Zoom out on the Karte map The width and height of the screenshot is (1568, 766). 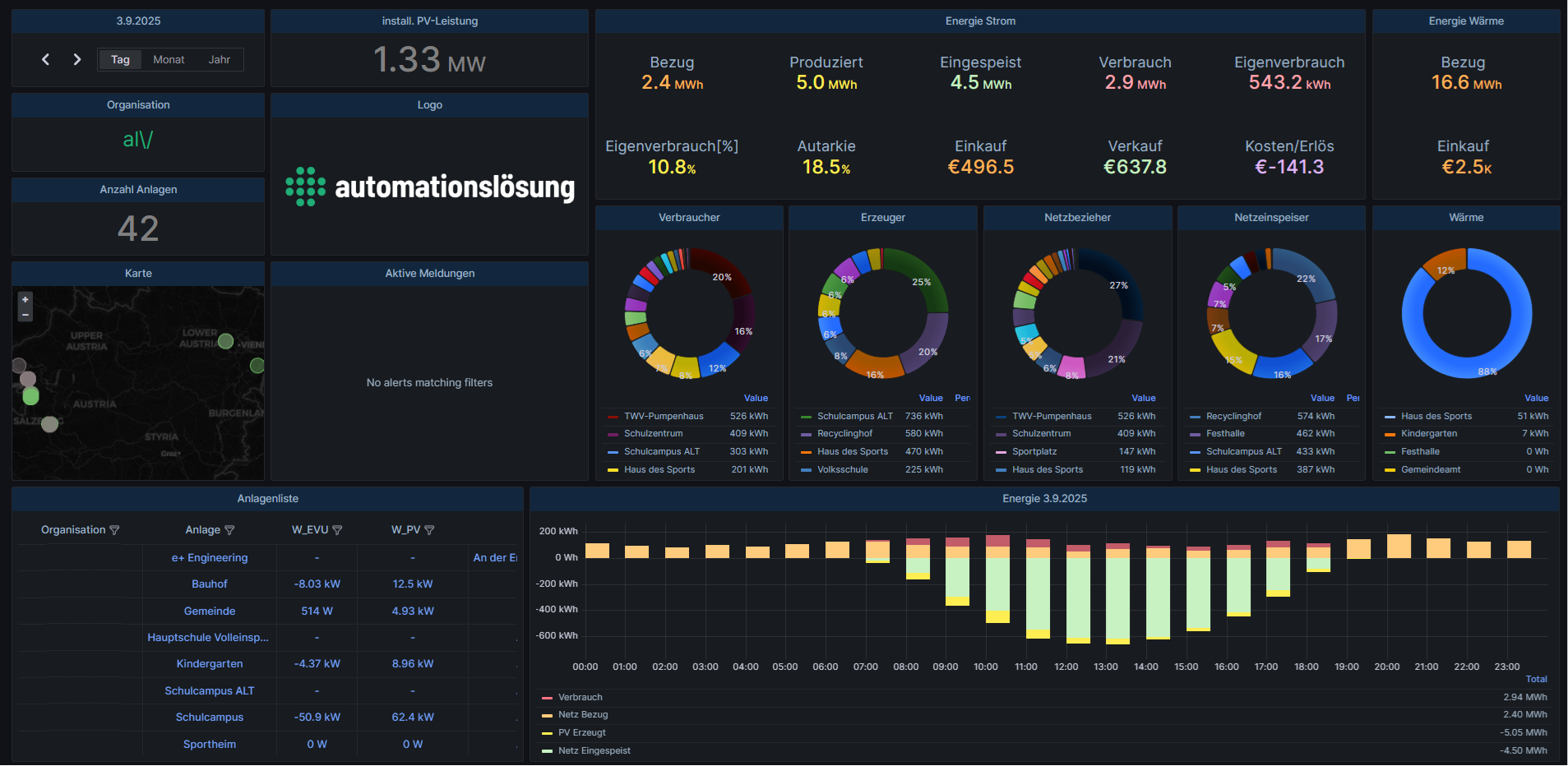click(x=25, y=314)
